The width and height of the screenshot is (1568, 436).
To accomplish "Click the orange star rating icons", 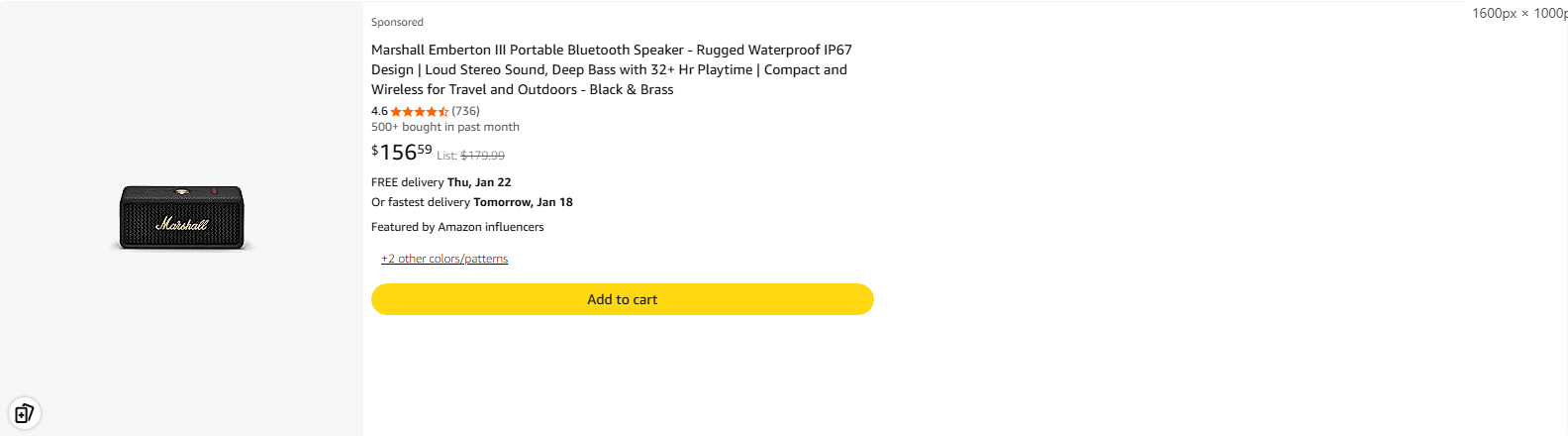I will pos(419,112).
